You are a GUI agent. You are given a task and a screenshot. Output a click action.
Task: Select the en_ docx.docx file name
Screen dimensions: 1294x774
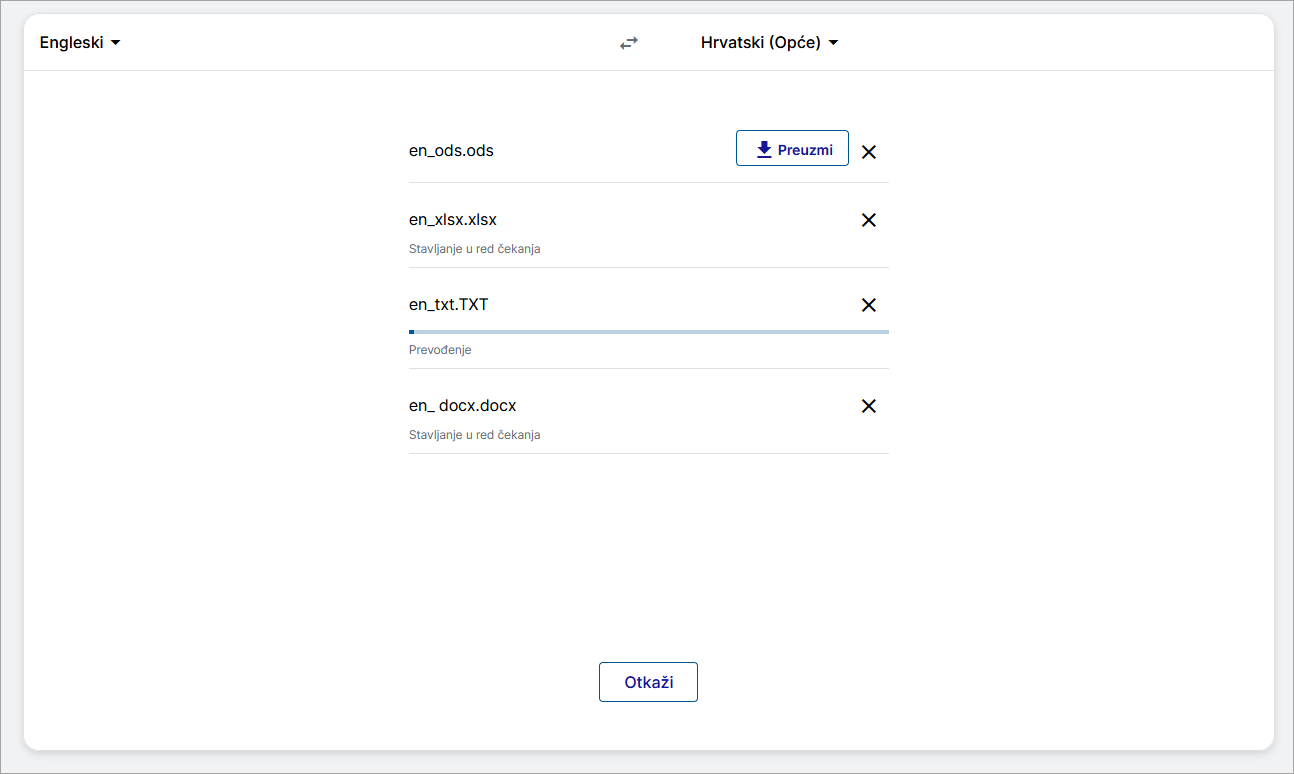tap(463, 406)
